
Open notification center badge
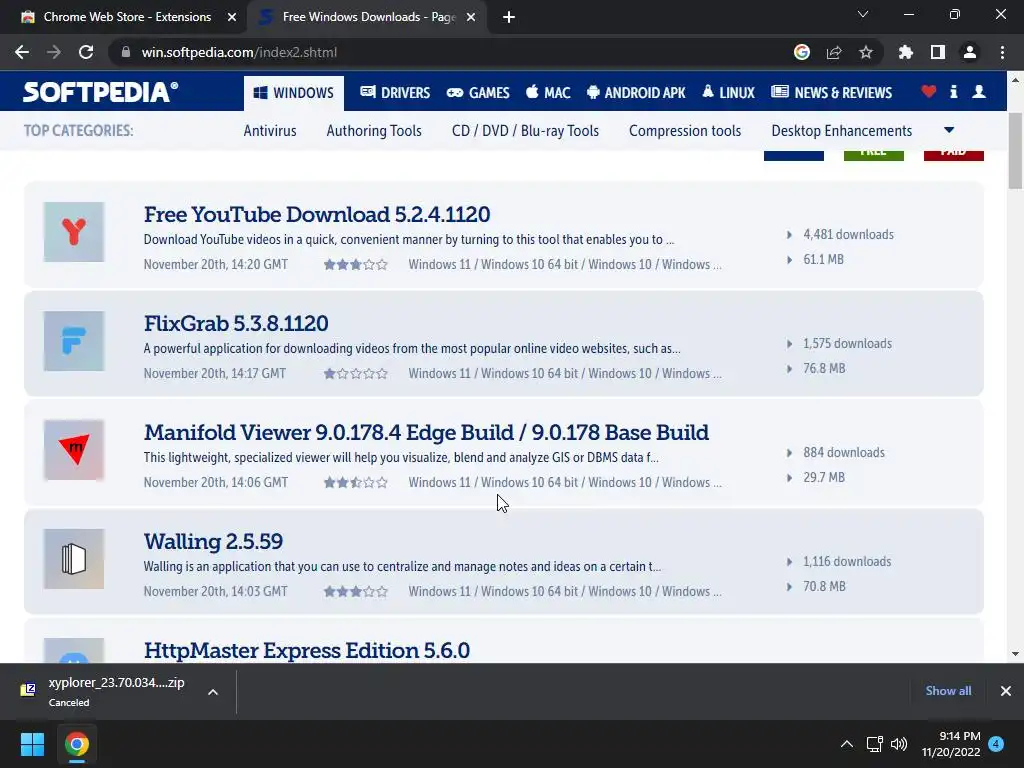tap(996, 744)
